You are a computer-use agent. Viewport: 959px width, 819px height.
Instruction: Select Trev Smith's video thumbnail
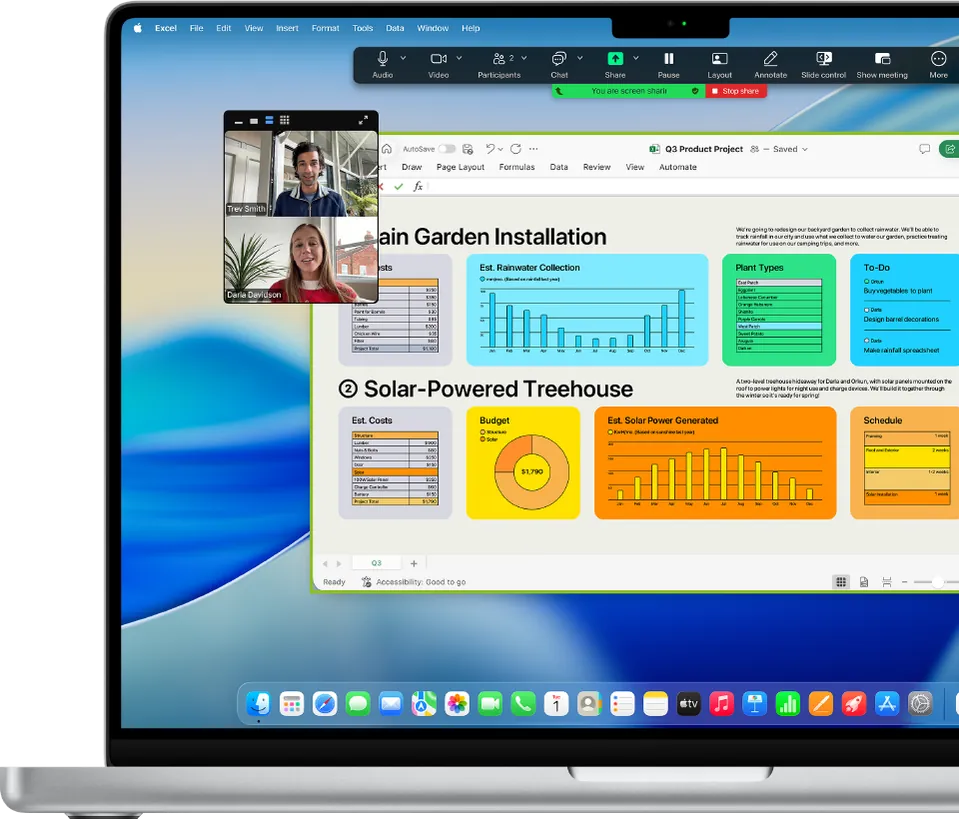click(x=301, y=174)
